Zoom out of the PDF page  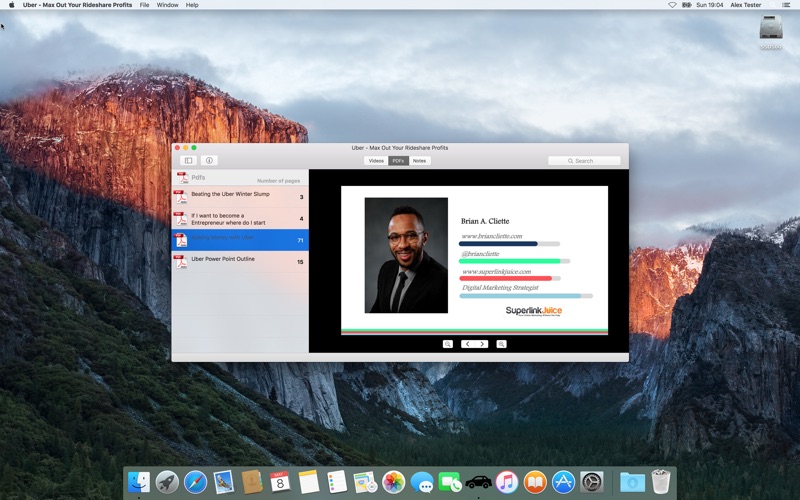(x=448, y=344)
